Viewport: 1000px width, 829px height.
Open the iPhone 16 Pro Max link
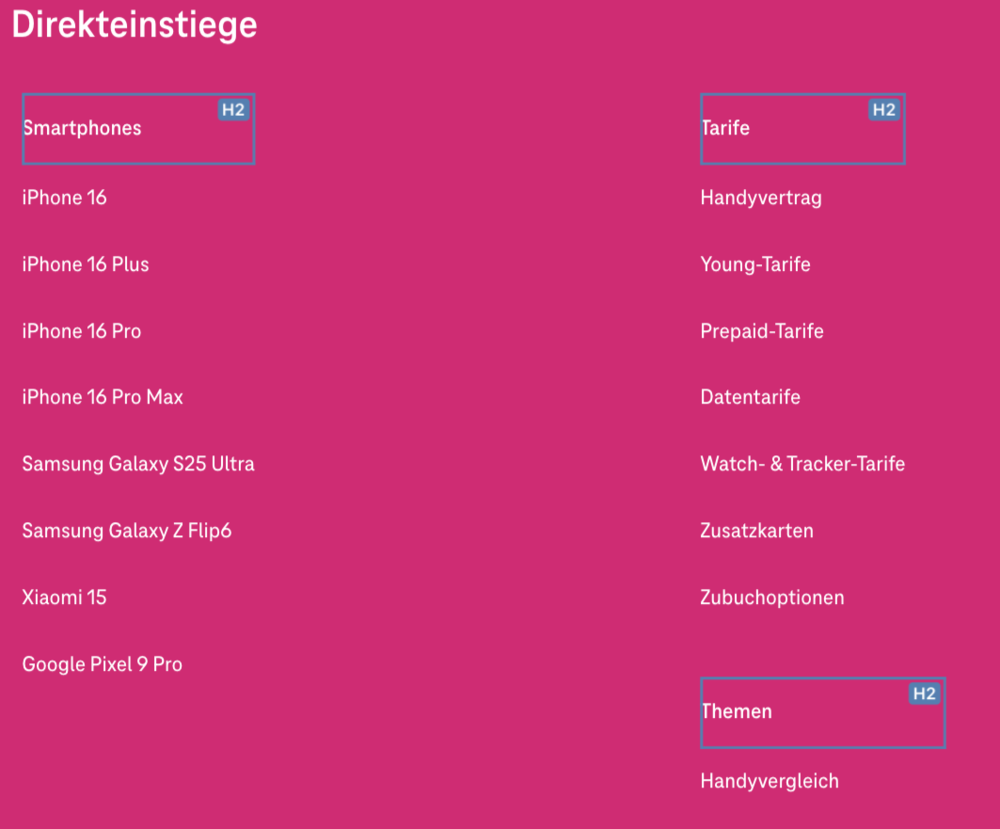[x=102, y=397]
